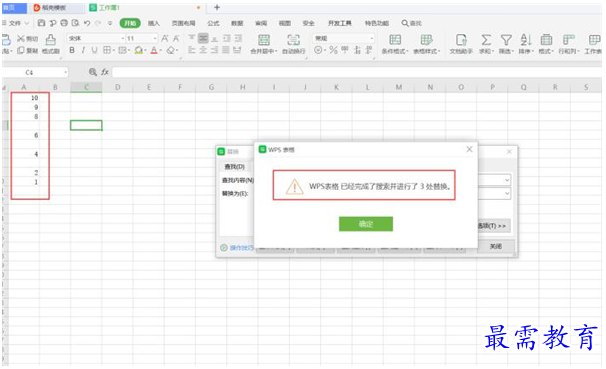Click the Clear eraser icon
606x369 pixels.
(x=170, y=50)
